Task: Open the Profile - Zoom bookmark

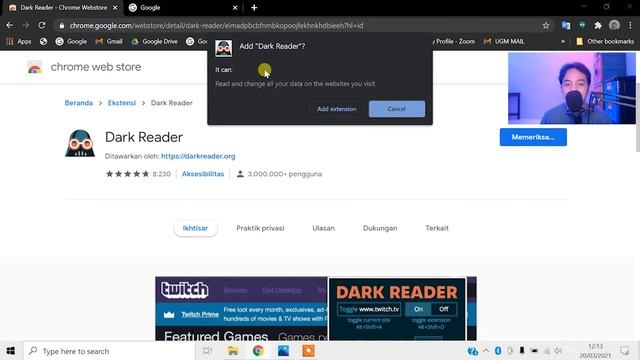Action: [x=454, y=41]
